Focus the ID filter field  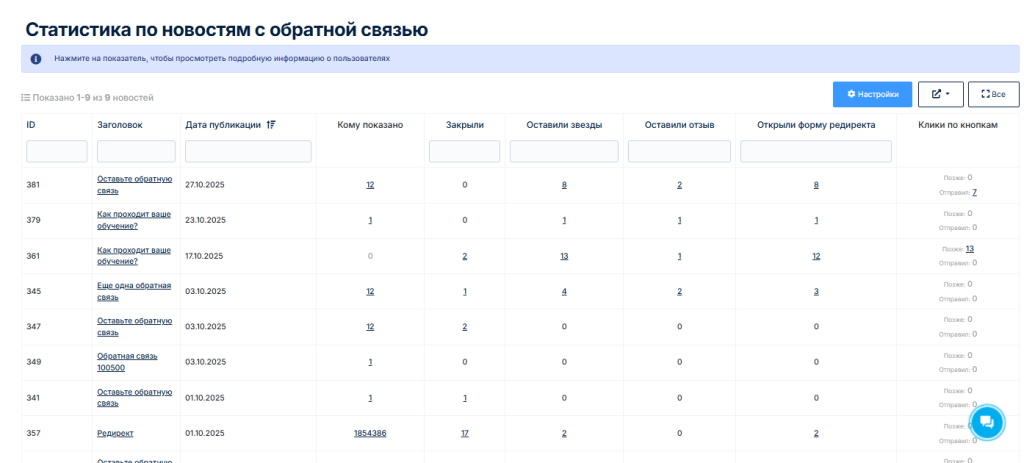coord(57,151)
